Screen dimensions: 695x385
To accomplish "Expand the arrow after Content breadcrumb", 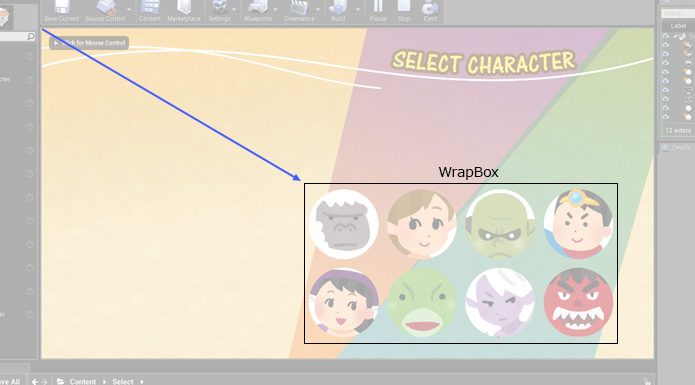I will pyautogui.click(x=105, y=381).
